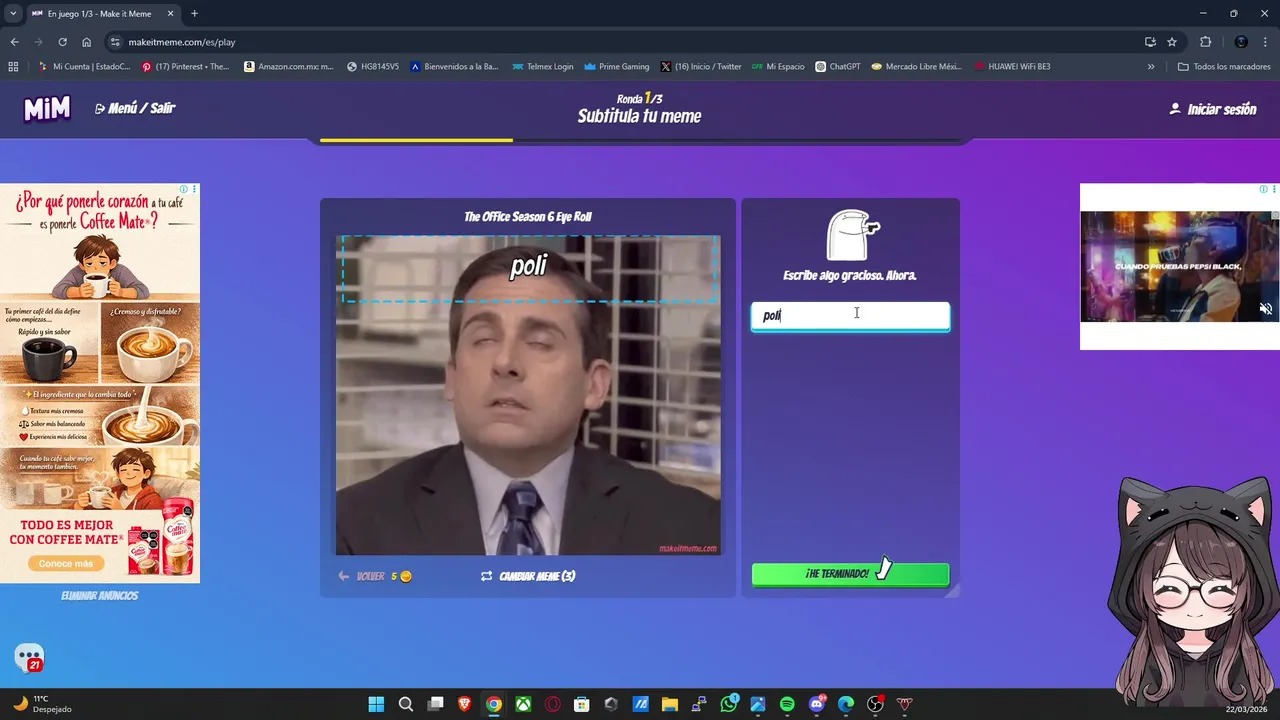Open the Mercado Libre México bookmark
This screenshot has width=1280, height=720.
[x=916, y=67]
